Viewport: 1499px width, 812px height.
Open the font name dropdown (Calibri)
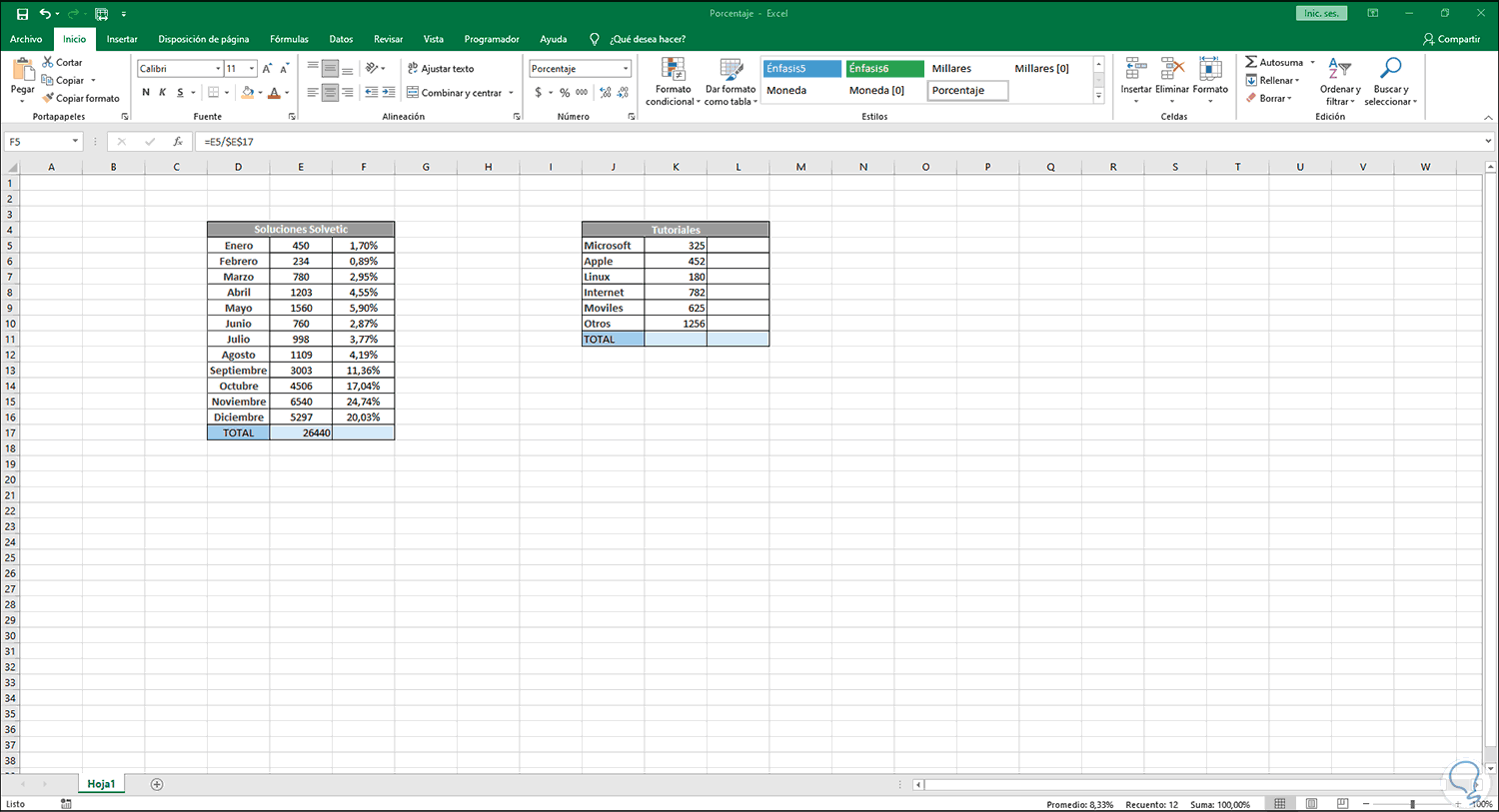[x=218, y=69]
